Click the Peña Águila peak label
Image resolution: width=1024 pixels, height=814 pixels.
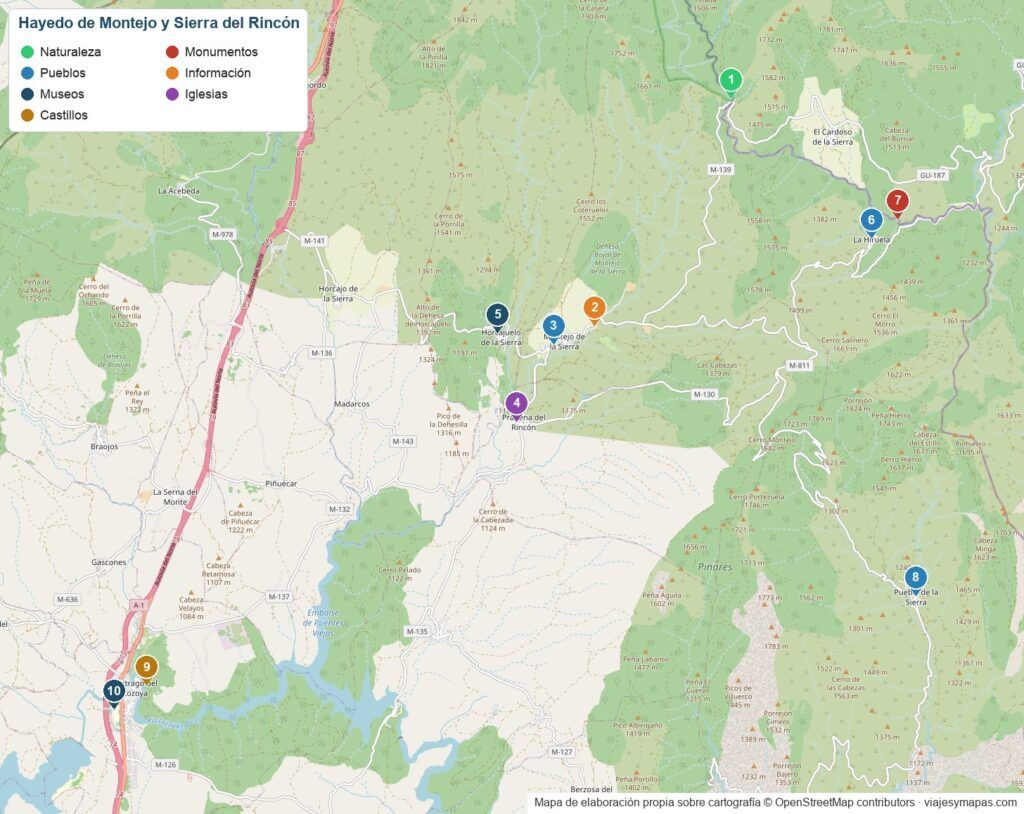(x=662, y=599)
